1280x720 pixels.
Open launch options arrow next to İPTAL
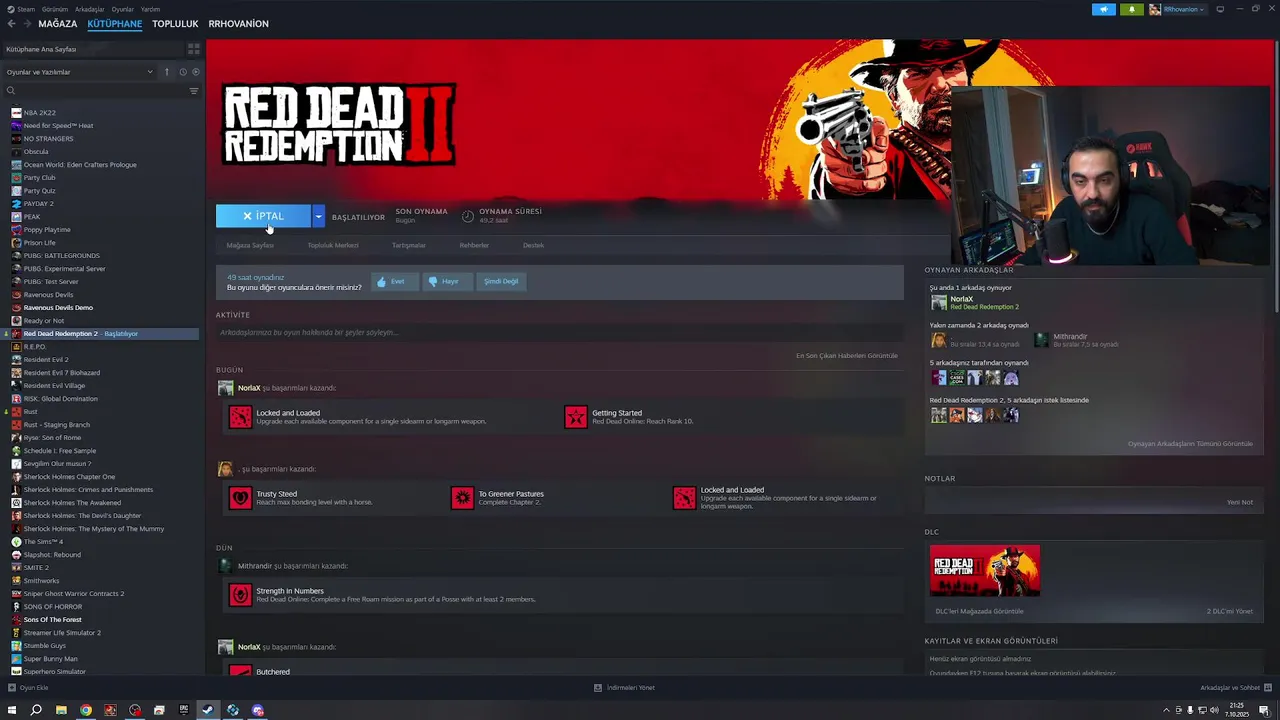click(x=318, y=216)
